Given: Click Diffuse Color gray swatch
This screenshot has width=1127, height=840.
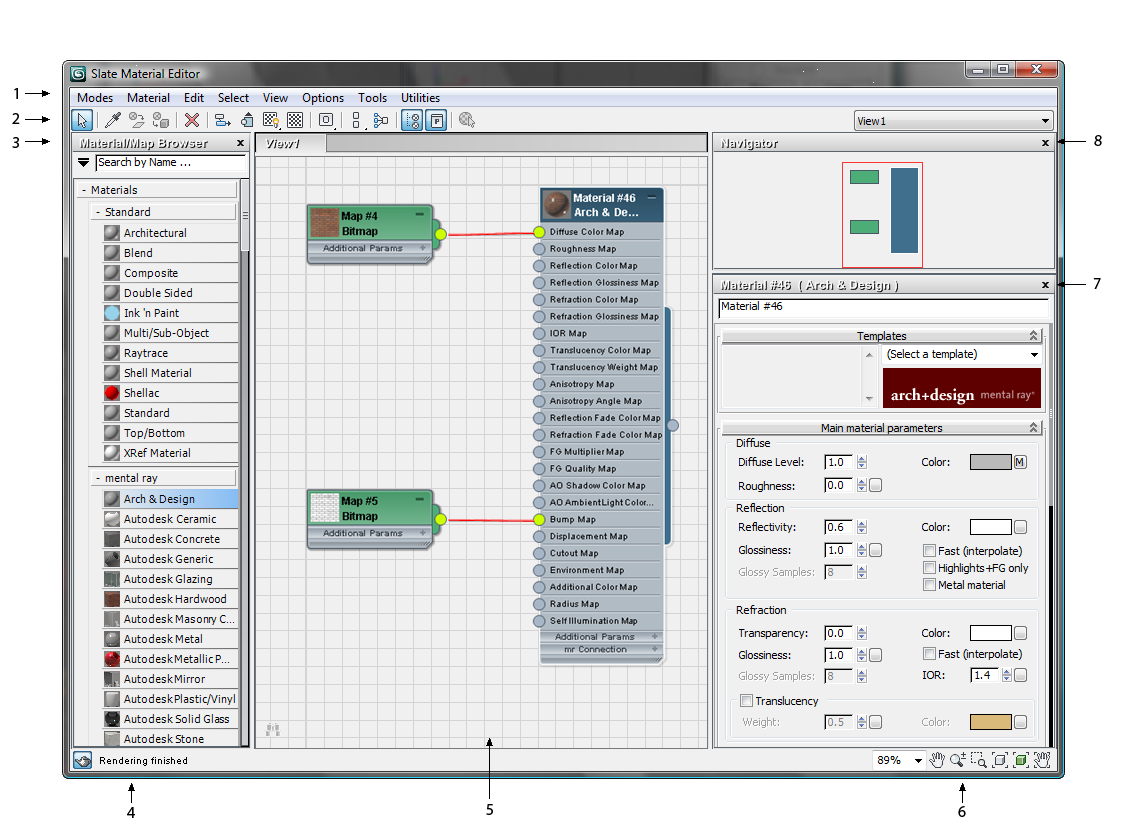Looking at the screenshot, I should click(x=990, y=462).
